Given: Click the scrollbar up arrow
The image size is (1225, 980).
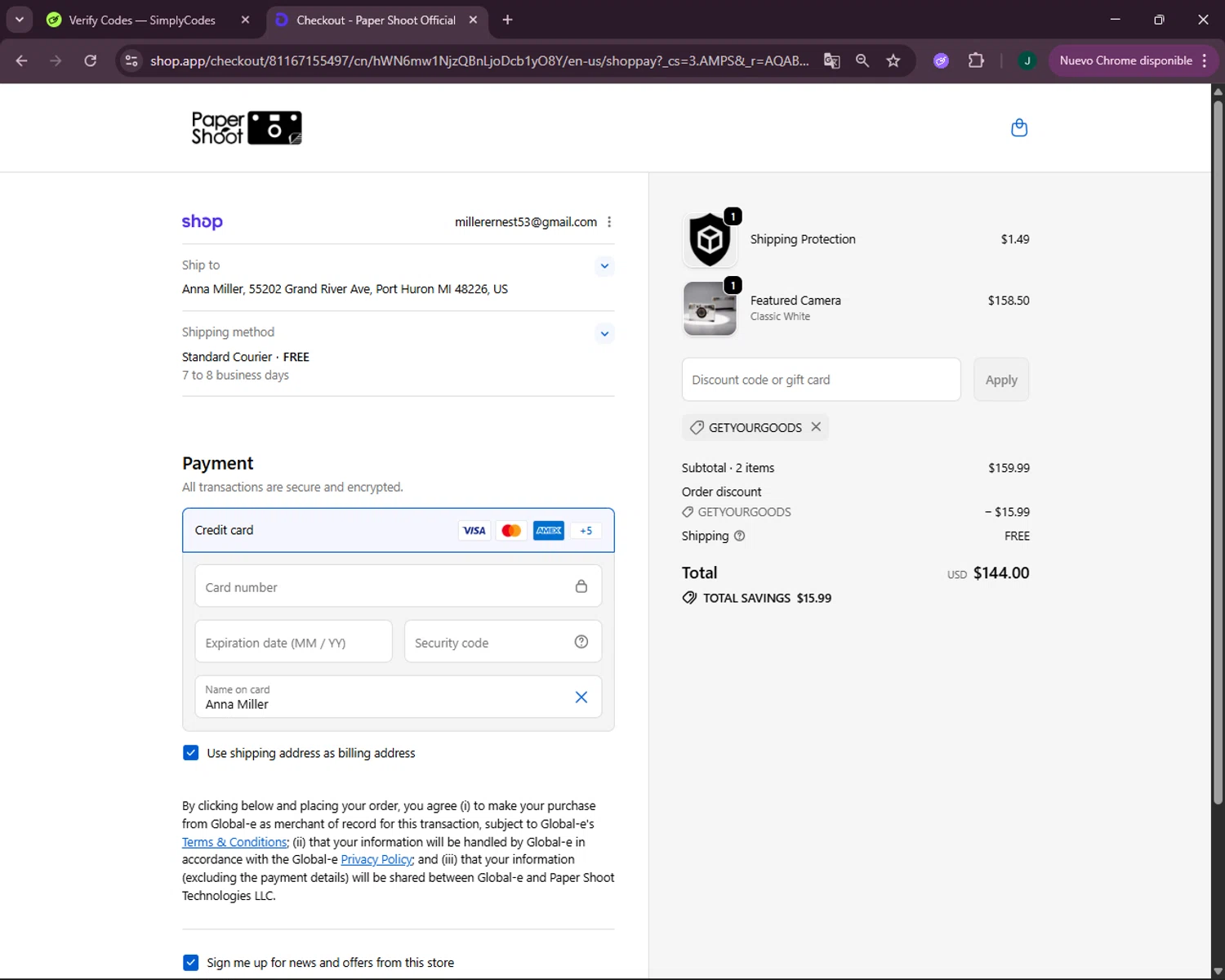Looking at the screenshot, I should click(x=1218, y=91).
